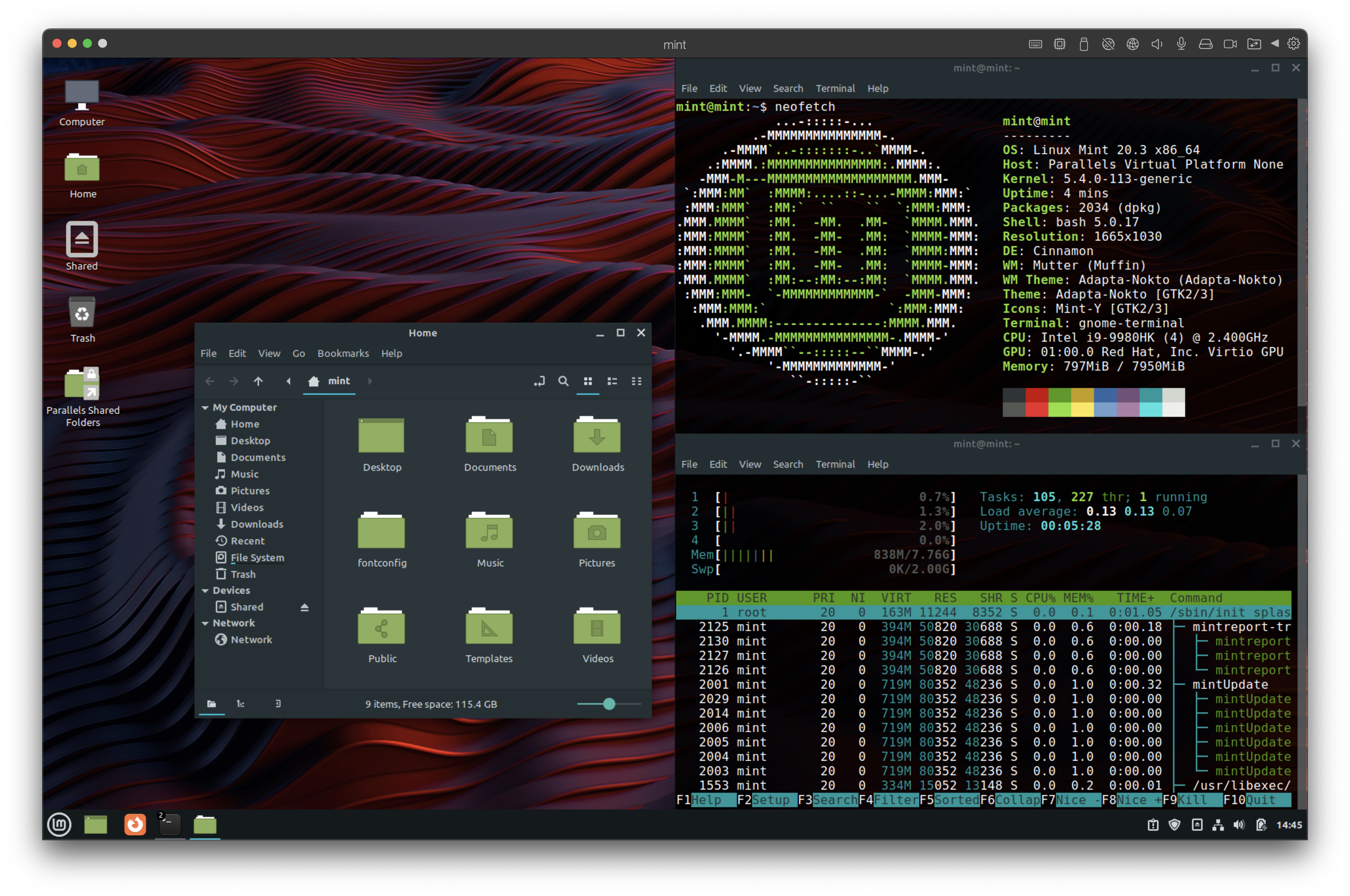Go up to parent folder
Image resolution: width=1350 pixels, height=896 pixels.
[258, 381]
